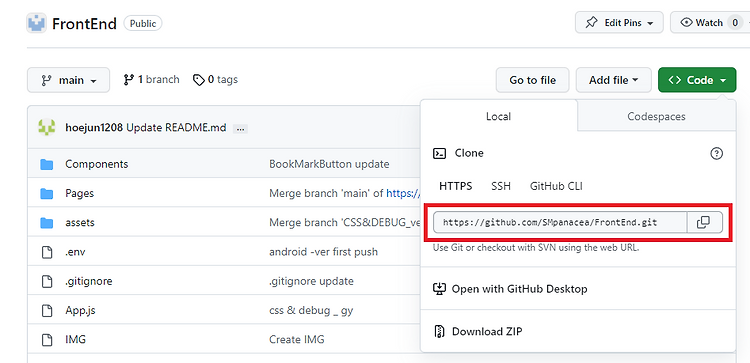Click the FrontEnd repository name link

click(x=84, y=23)
